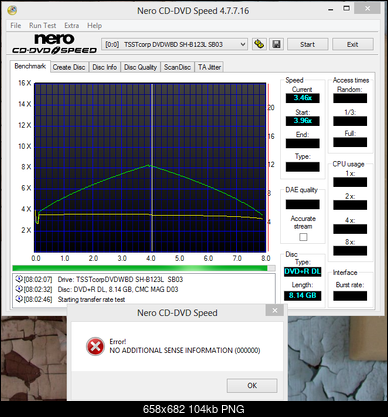Toggle the Accurate stream checkbox
388x417 pixels.
(303, 237)
